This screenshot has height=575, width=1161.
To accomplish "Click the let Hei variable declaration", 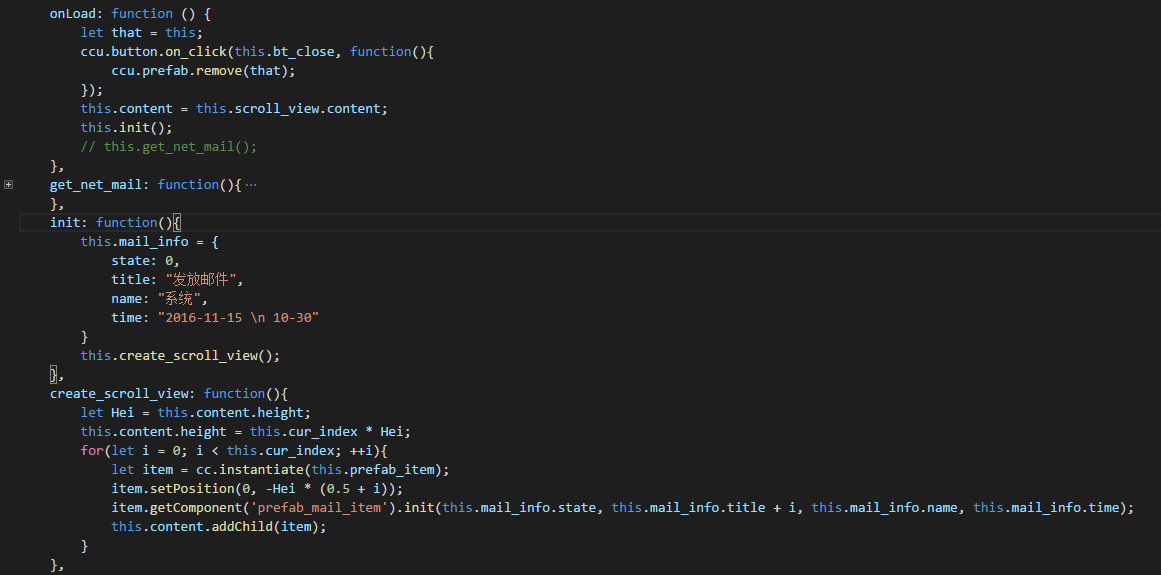I will click(195, 413).
